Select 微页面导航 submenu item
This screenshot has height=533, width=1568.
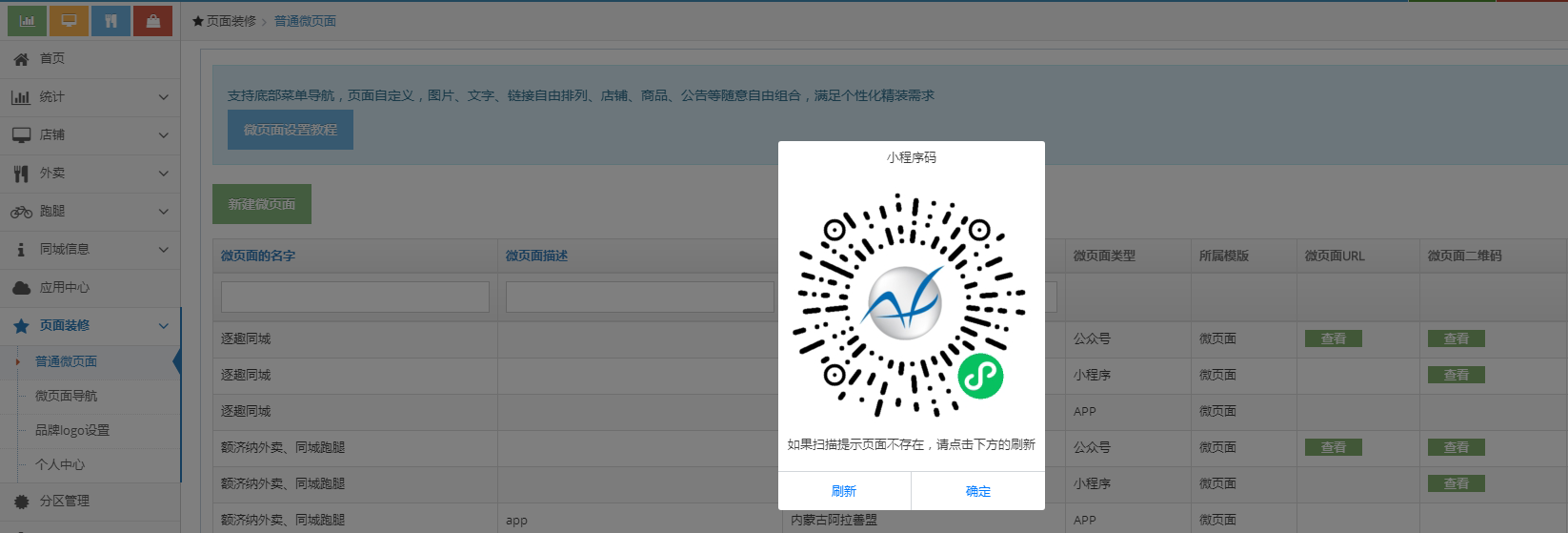66,396
